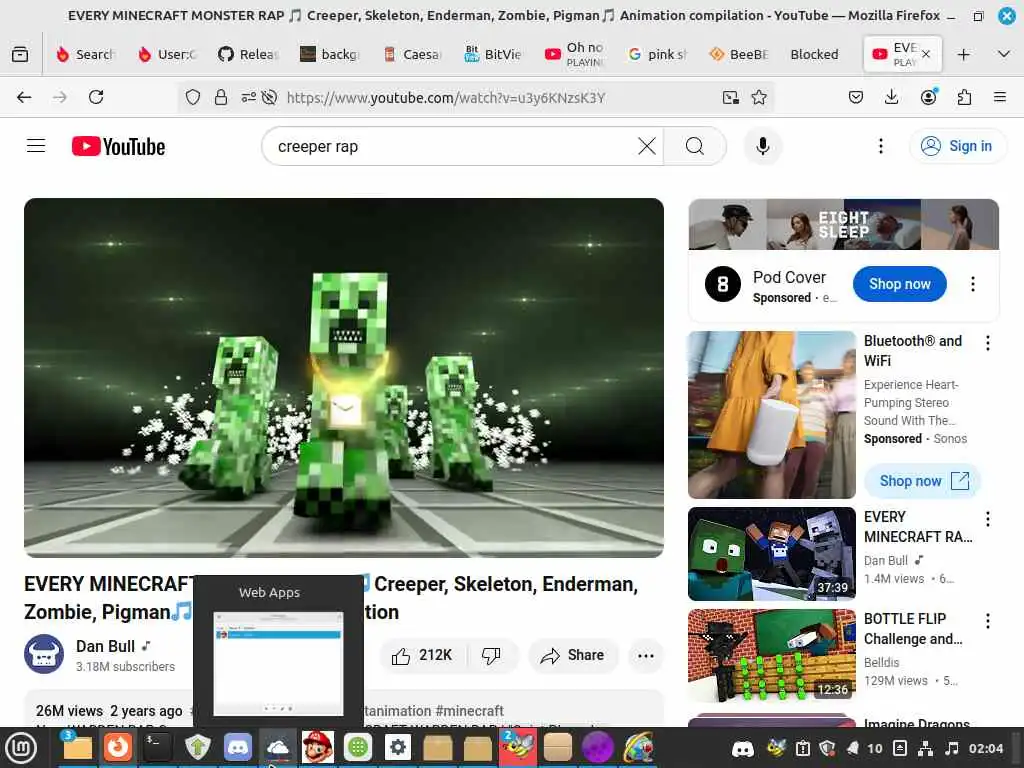The height and width of the screenshot is (768, 1024).
Task: Bookmark this page with the star
Action: (x=759, y=97)
